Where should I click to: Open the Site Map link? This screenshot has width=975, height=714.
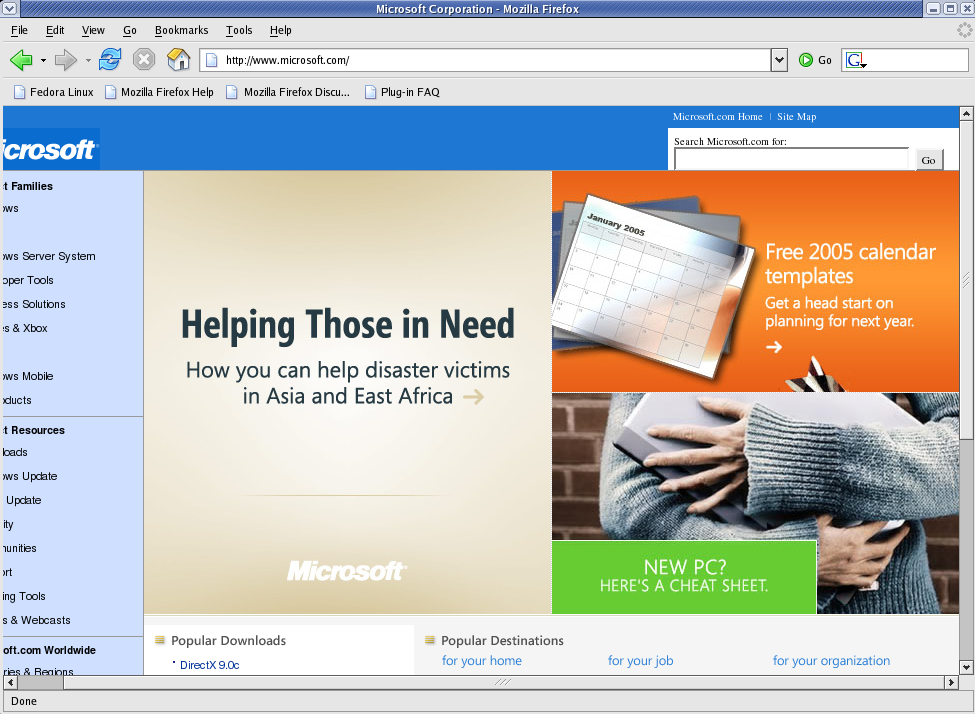tap(797, 117)
